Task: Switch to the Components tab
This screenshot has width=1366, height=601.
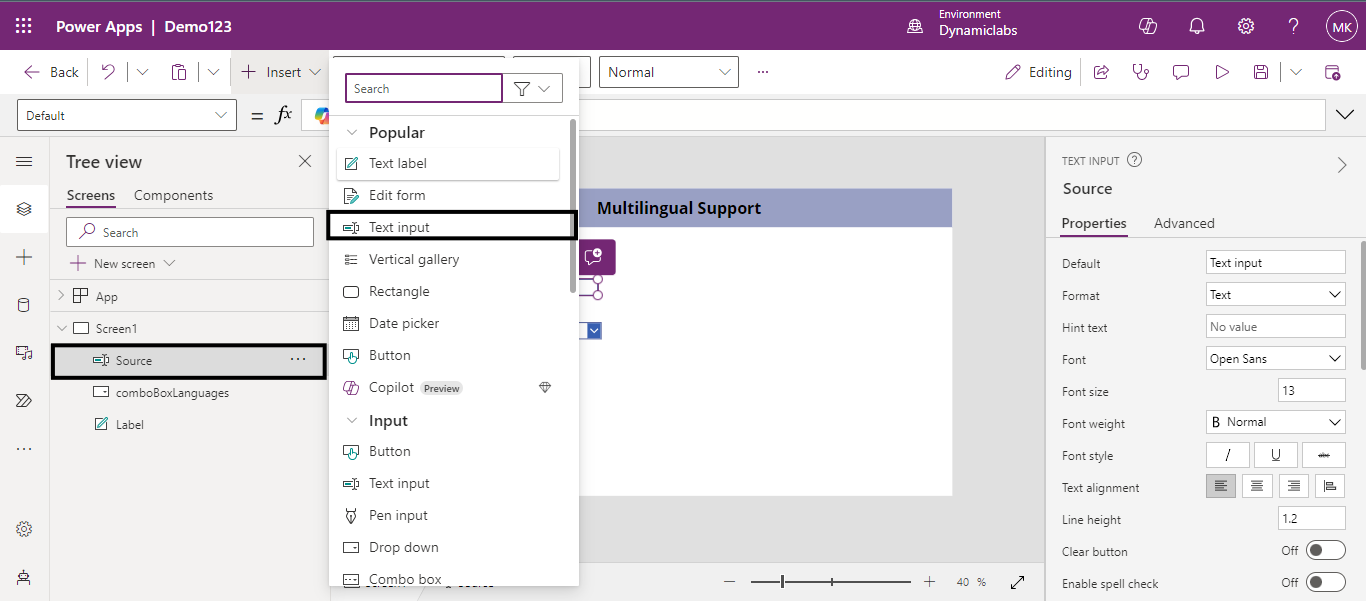Action: click(x=173, y=195)
